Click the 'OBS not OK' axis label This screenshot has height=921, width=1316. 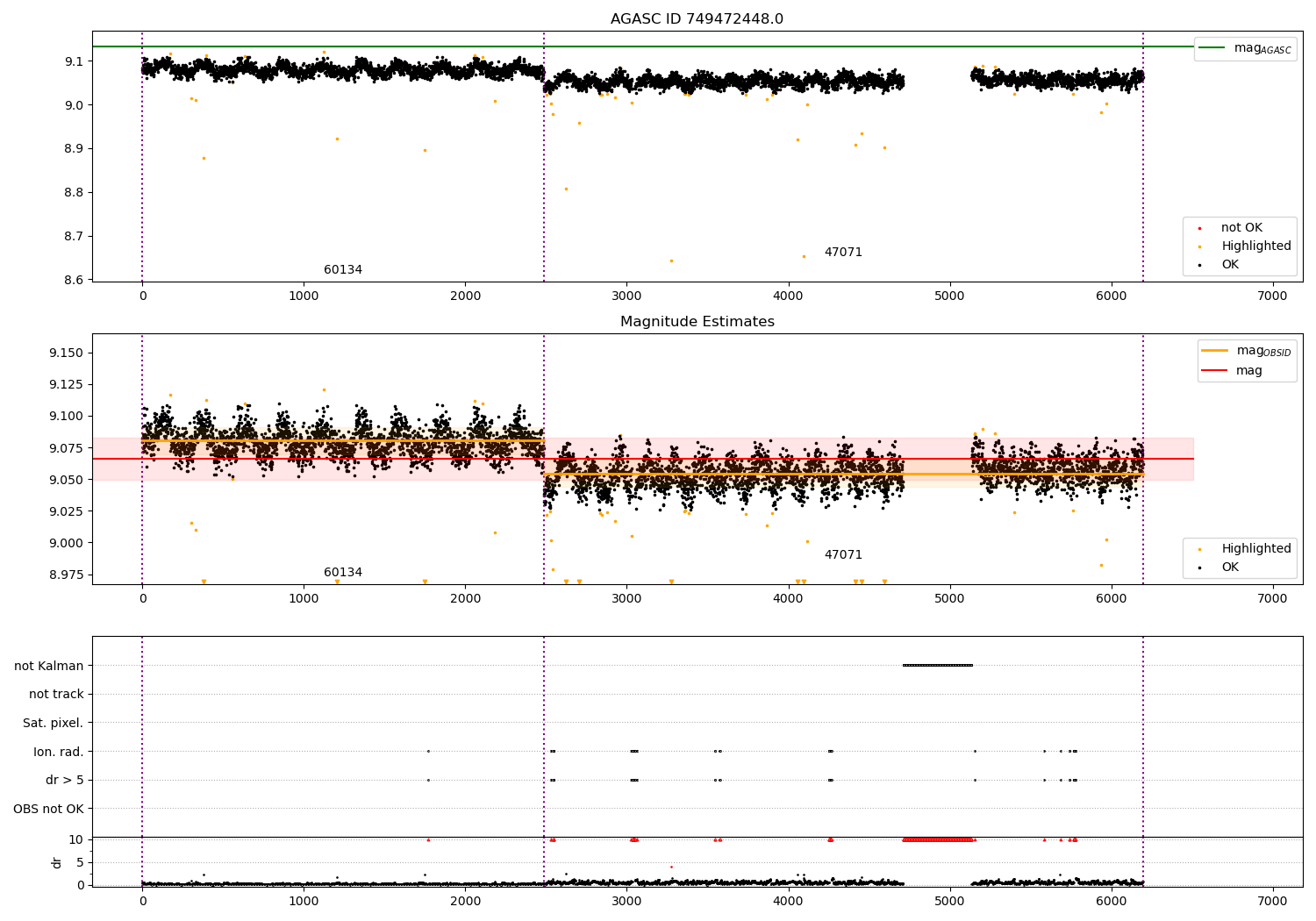pyautogui.click(x=49, y=809)
